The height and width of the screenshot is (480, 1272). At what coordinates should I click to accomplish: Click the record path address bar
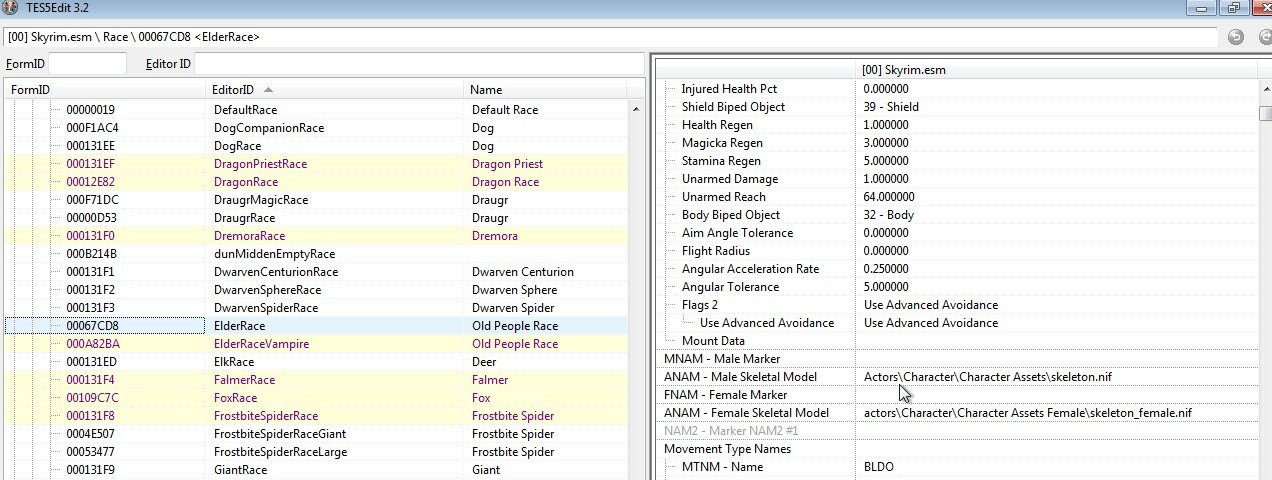click(x=611, y=37)
